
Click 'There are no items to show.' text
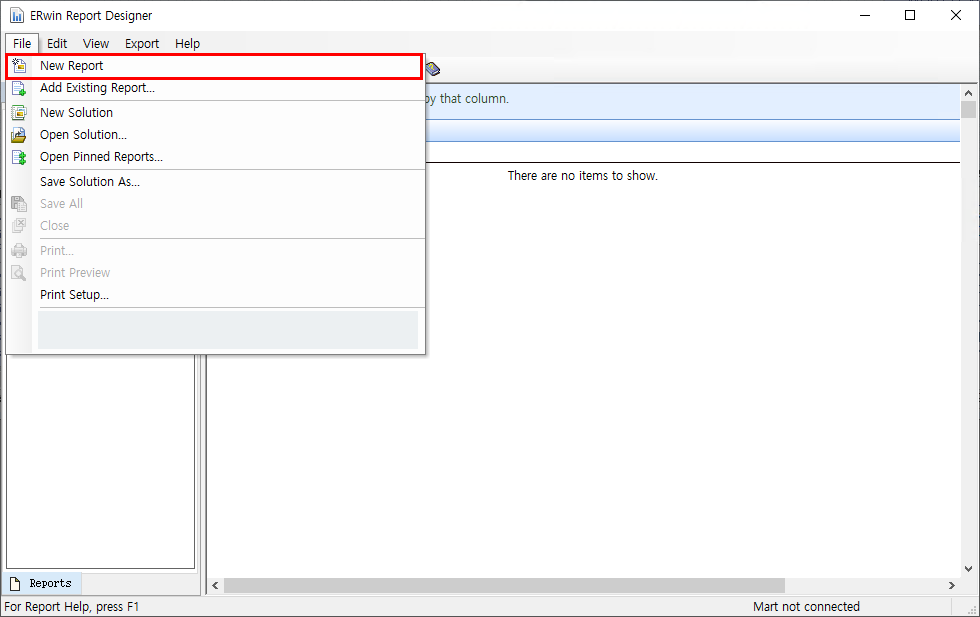tap(582, 176)
